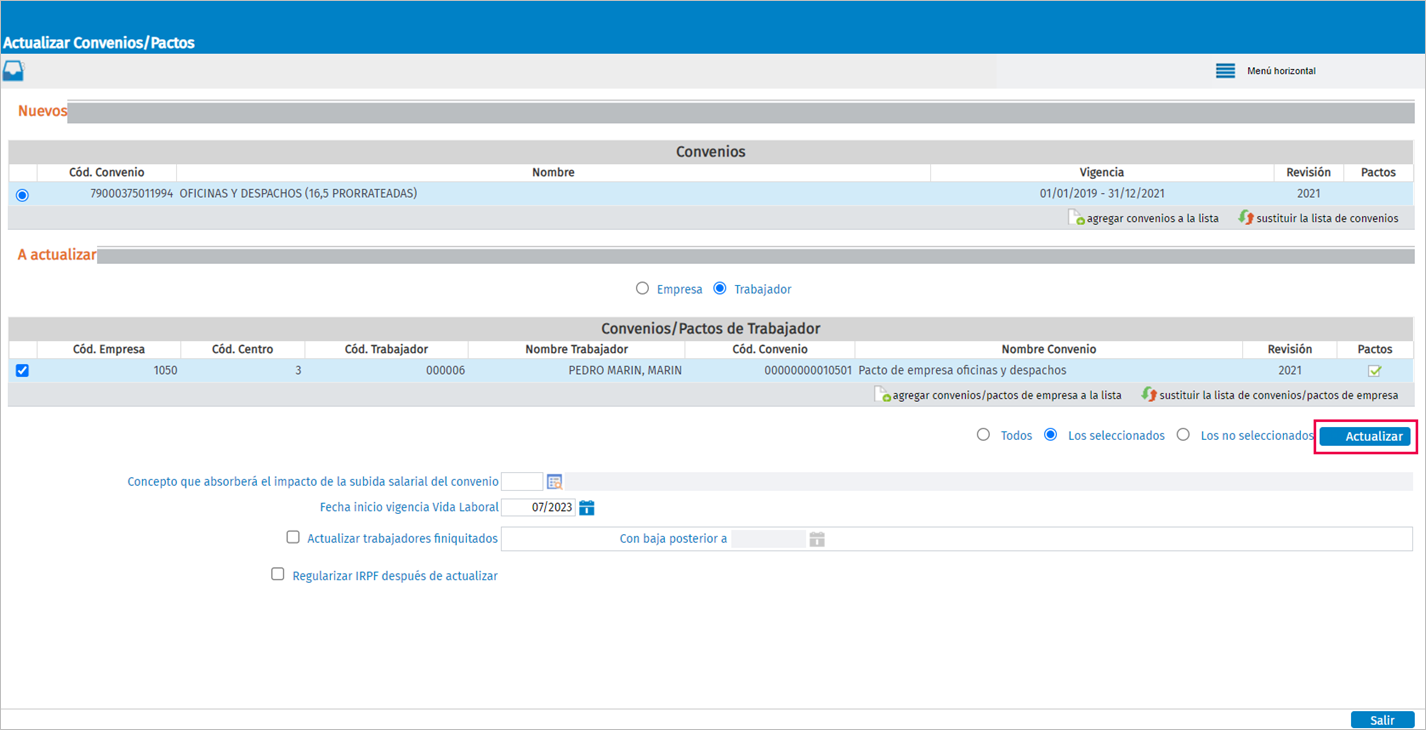The image size is (1426, 730).
Task: Click Pacto de empresa oficinas y despachos
Action: [x=962, y=370]
